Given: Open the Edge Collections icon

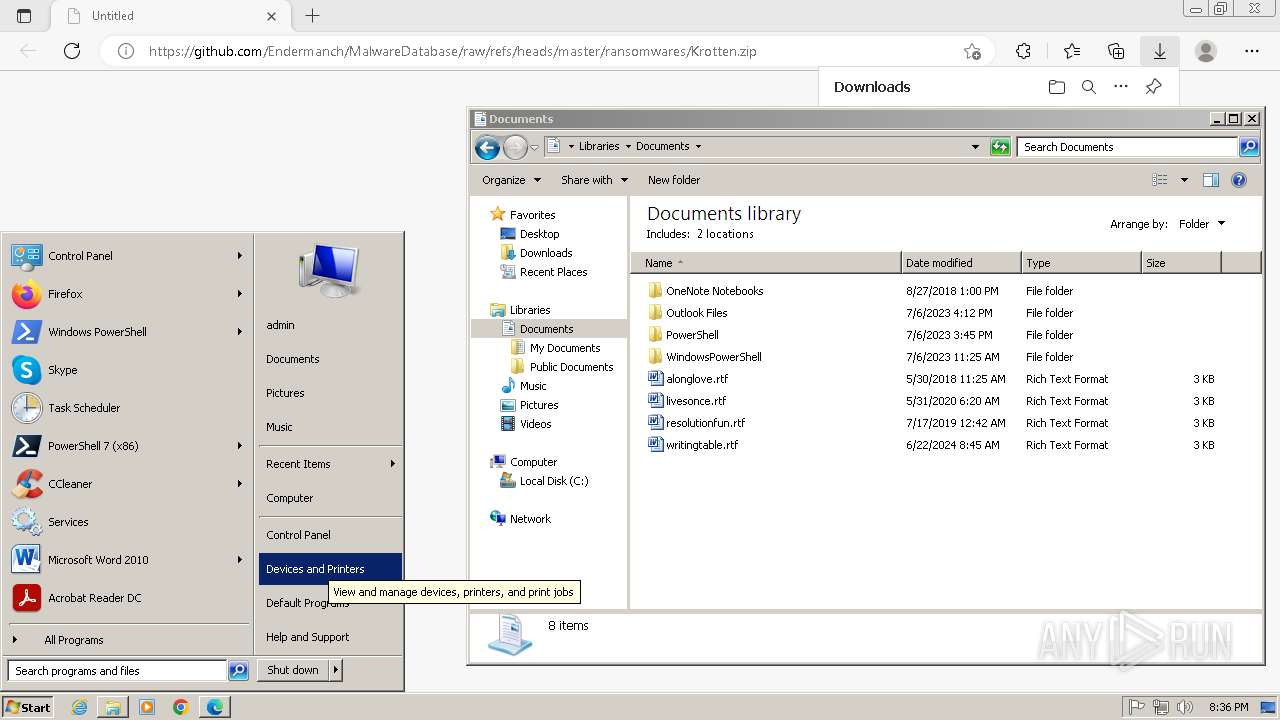Looking at the screenshot, I should coord(1116,51).
